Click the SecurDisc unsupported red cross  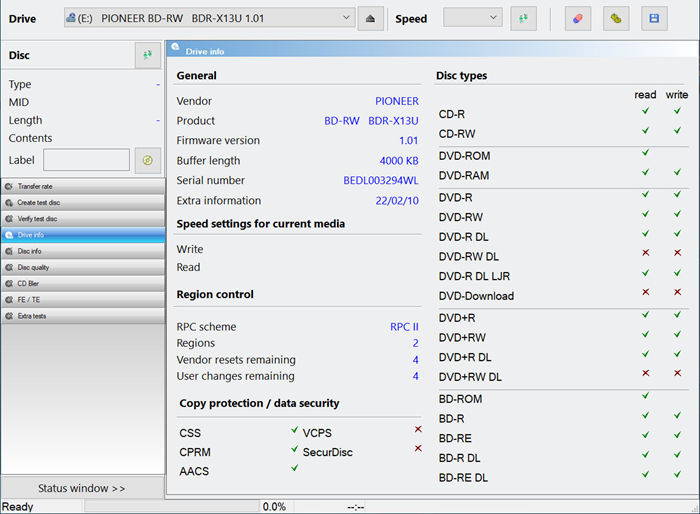[x=418, y=448]
